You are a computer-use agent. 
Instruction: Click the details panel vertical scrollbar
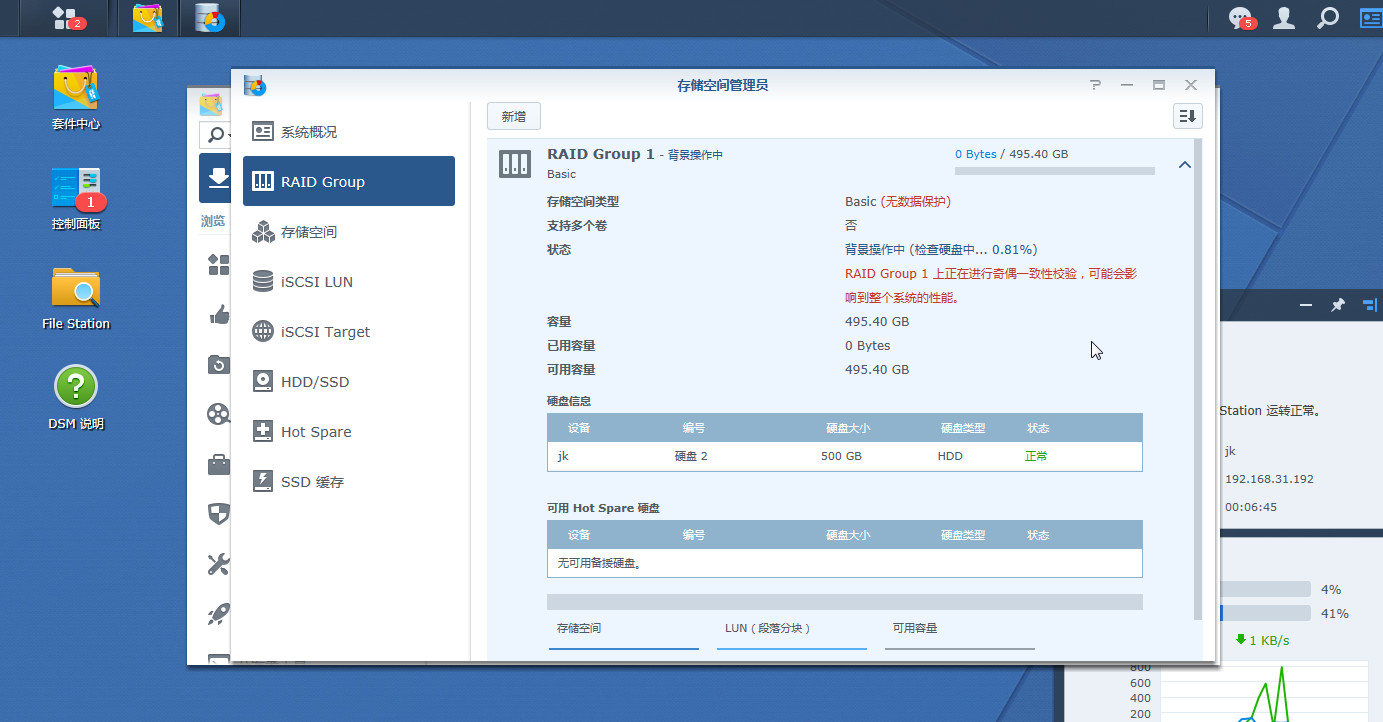(x=1198, y=380)
